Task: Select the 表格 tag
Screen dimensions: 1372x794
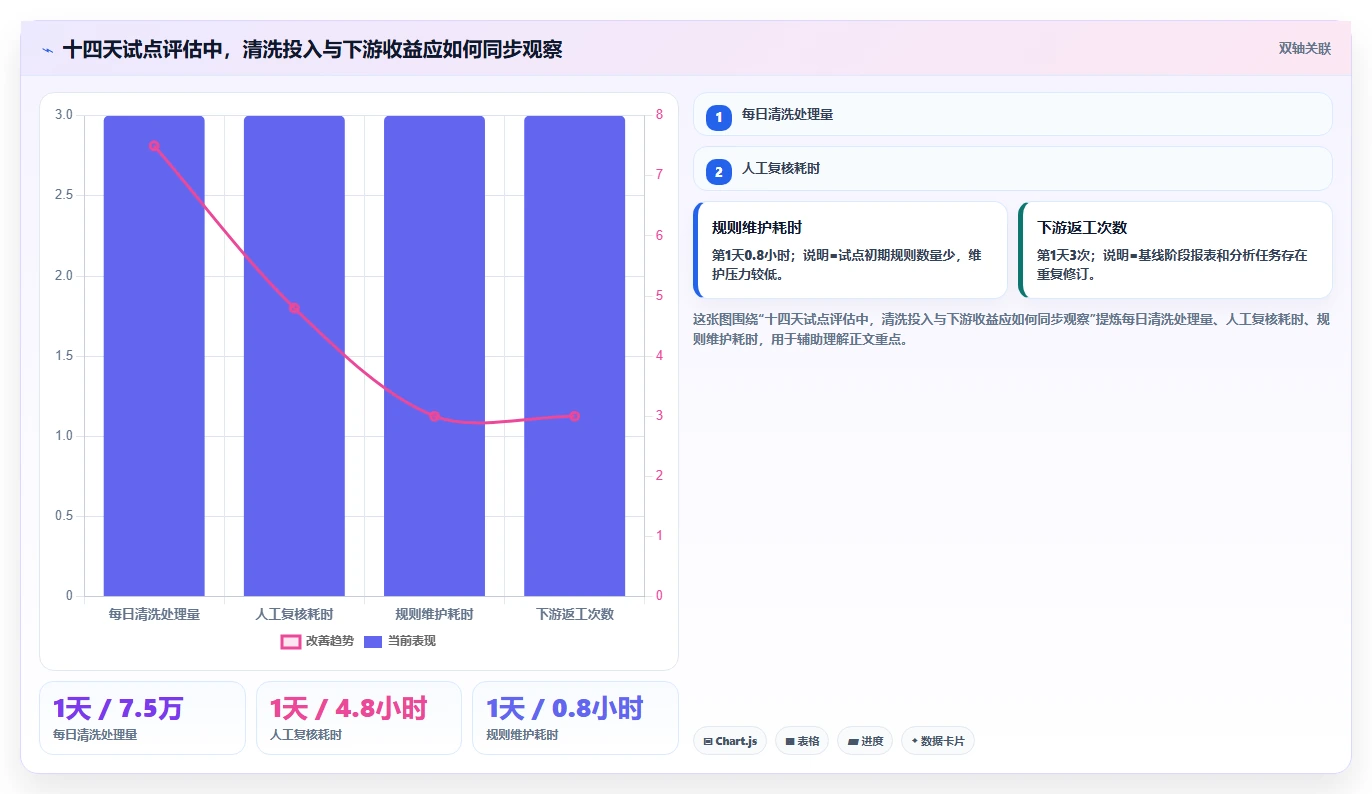Action: [802, 741]
